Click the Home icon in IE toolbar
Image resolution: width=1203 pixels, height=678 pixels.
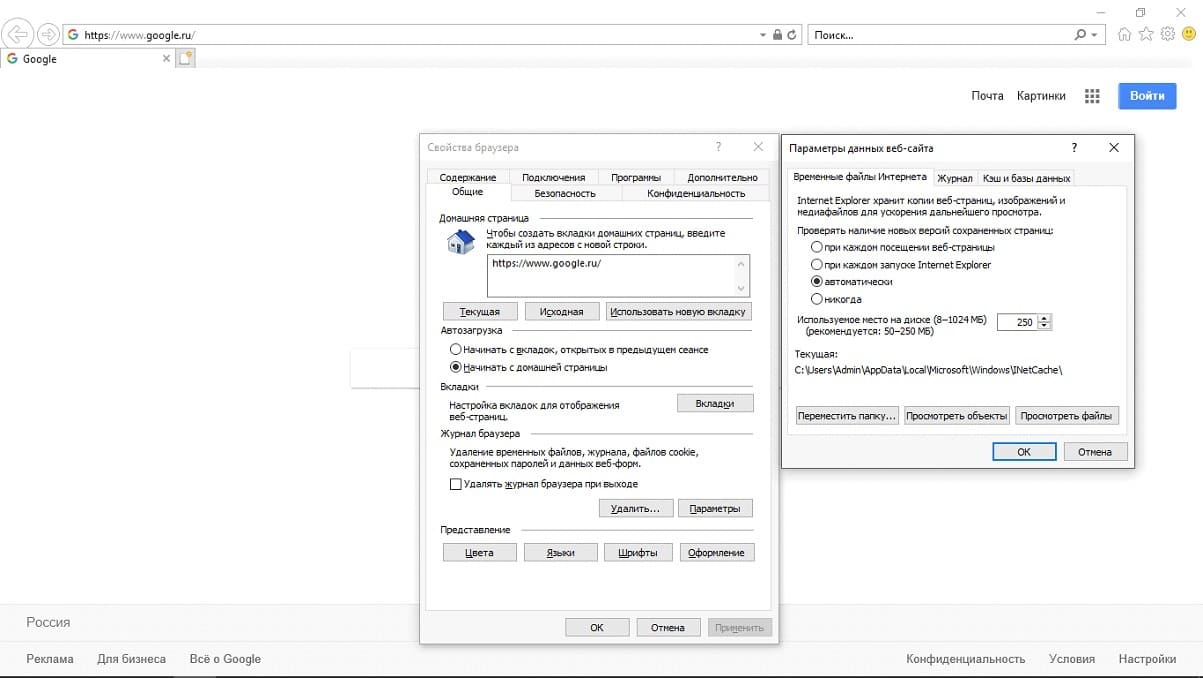(1125, 35)
